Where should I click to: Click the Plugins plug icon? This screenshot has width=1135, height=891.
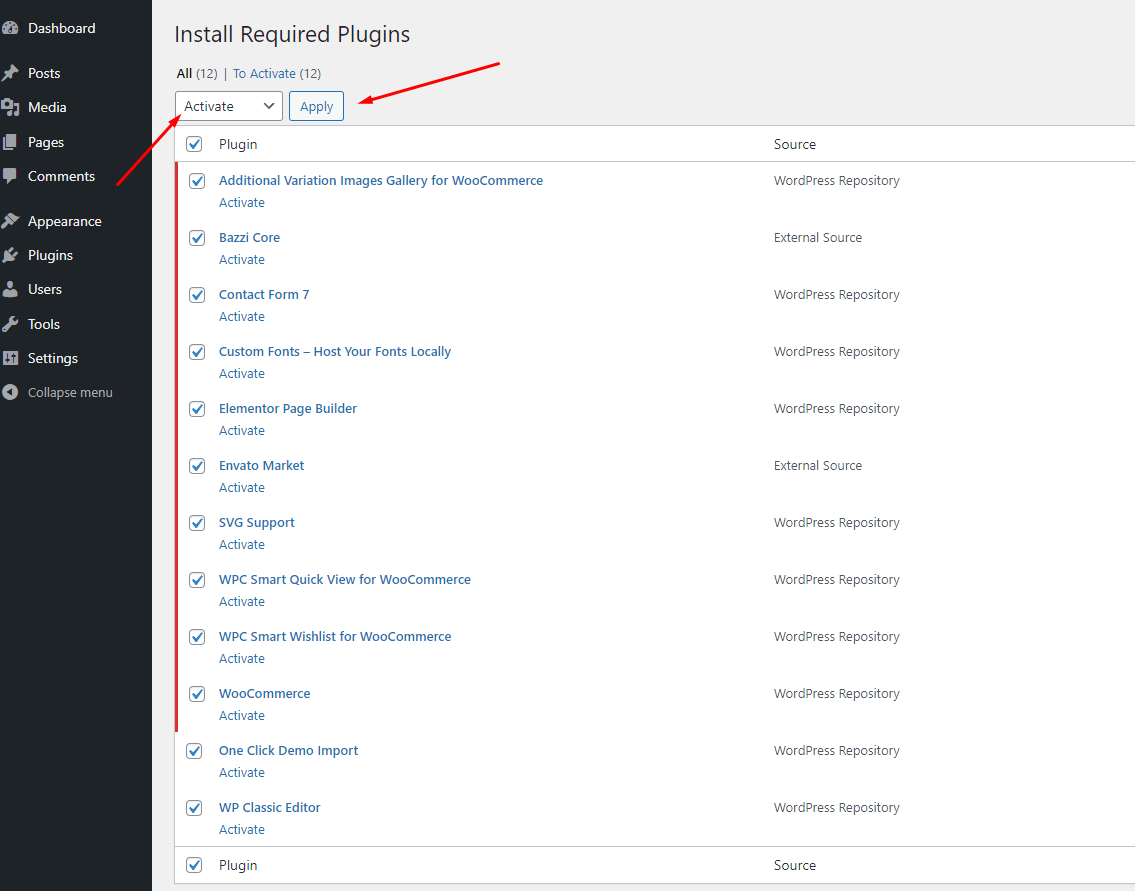[10, 255]
